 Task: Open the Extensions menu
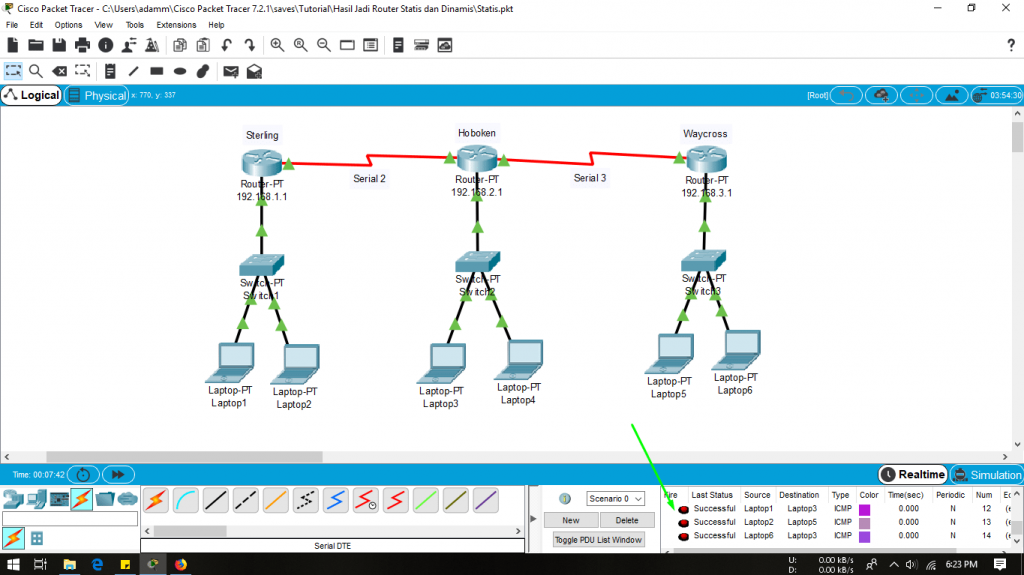176,25
